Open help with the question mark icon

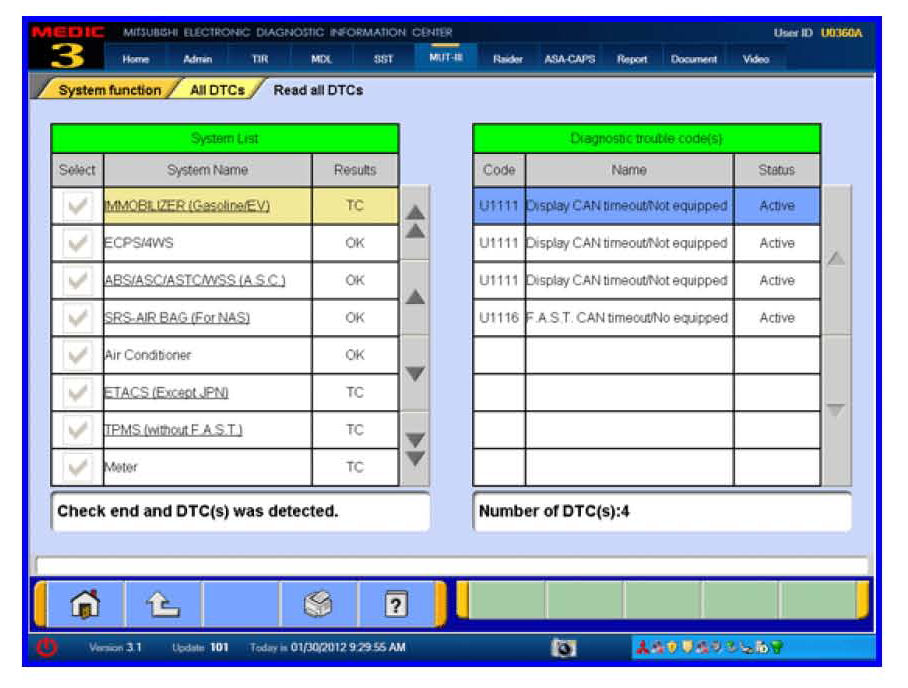pos(396,604)
